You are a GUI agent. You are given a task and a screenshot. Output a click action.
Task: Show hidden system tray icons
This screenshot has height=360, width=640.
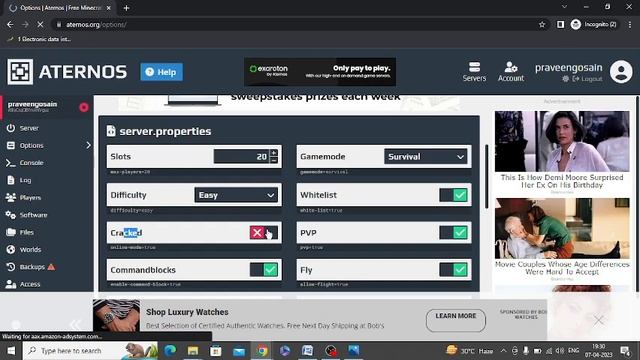click(503, 351)
